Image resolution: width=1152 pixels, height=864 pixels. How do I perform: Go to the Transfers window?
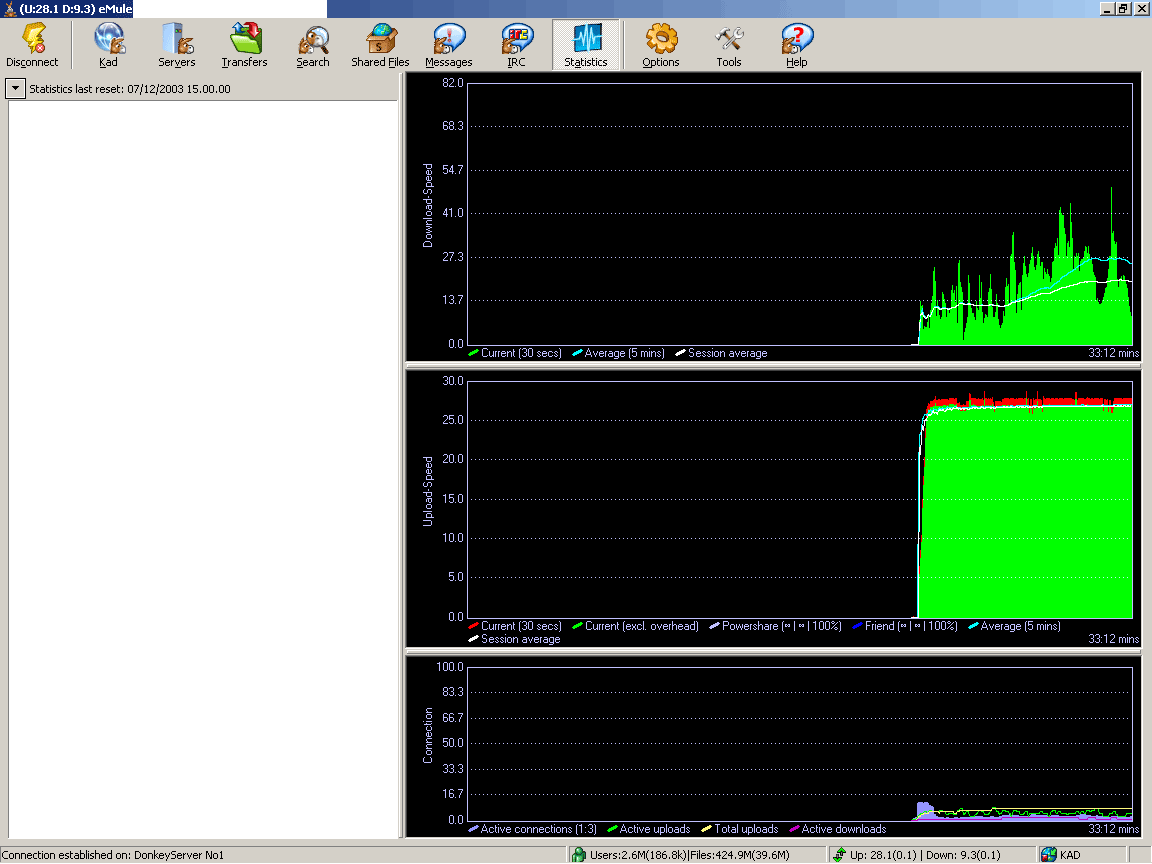(x=244, y=46)
